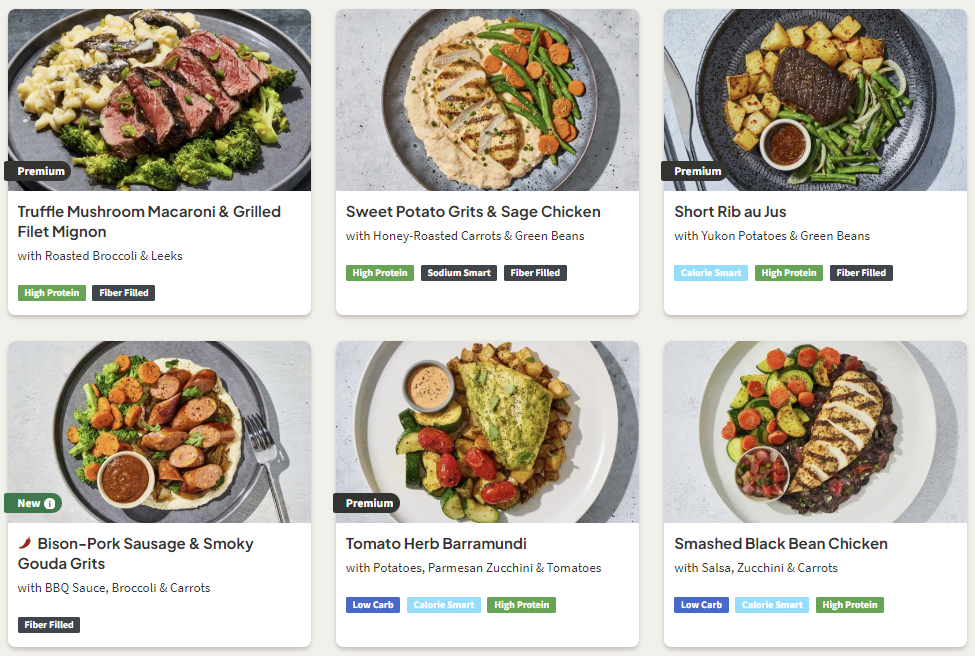Open the Smashed Black Bean Chicken photo
975x656 pixels.
815,432
